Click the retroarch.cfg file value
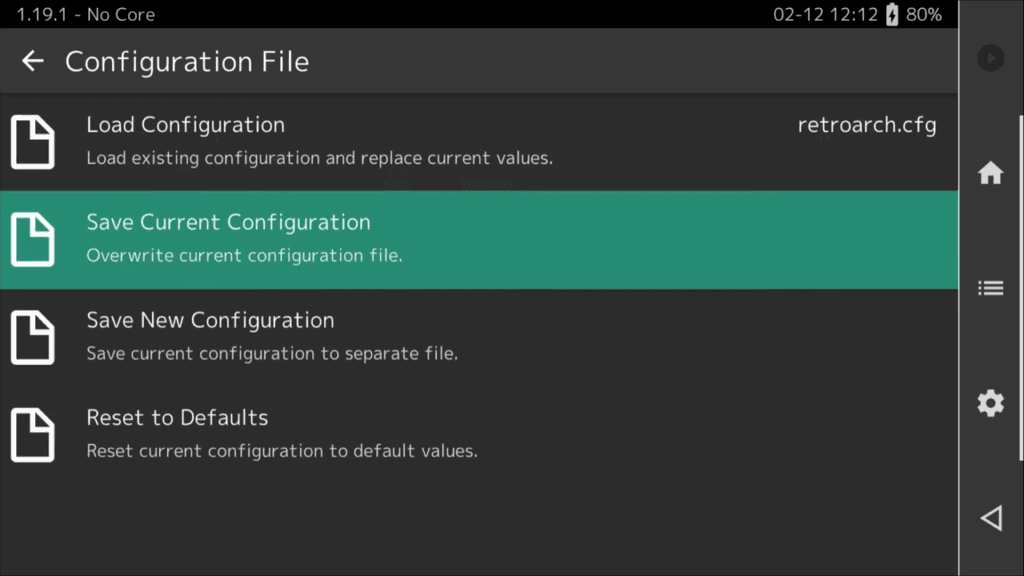The image size is (1024, 576). pyautogui.click(x=866, y=125)
